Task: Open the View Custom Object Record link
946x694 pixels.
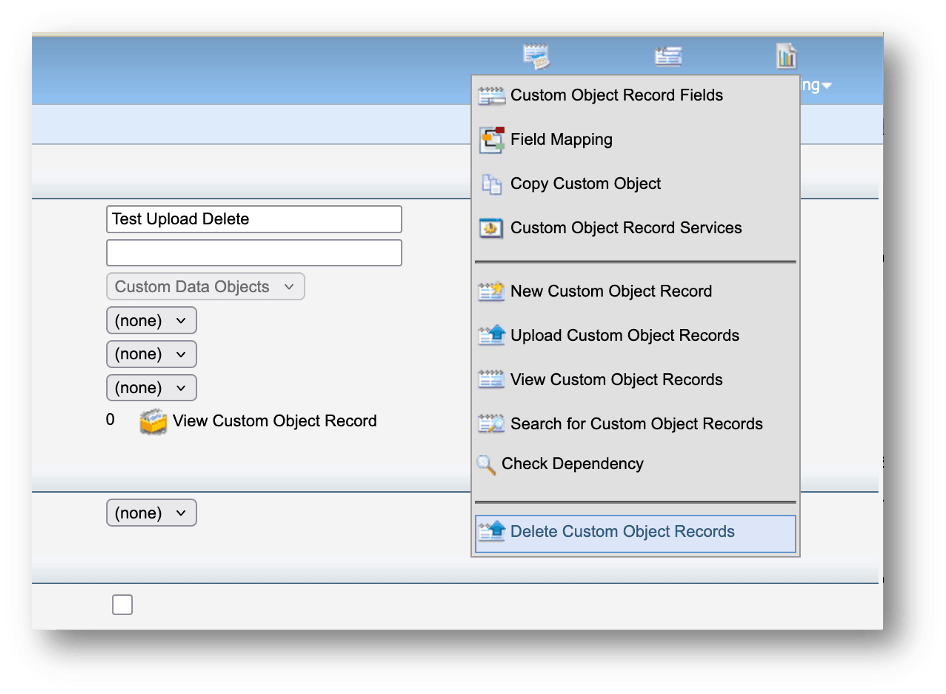Action: 275,421
